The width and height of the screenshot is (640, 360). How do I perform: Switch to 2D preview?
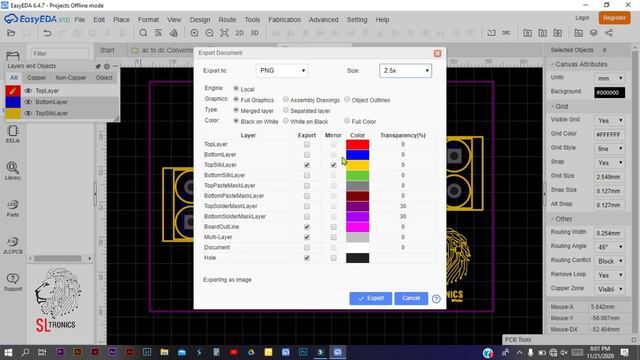[x=240, y=33]
